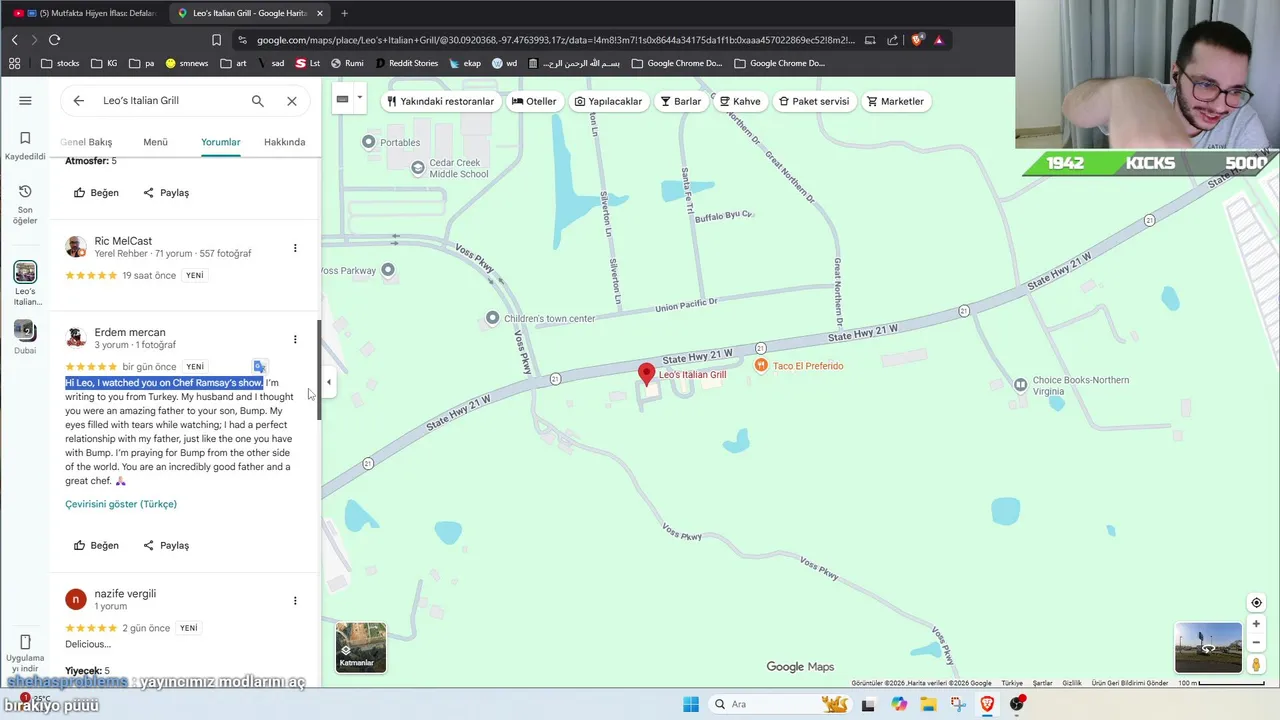Open Windows Start menu
Image resolution: width=1280 pixels, height=720 pixels.
[690, 704]
